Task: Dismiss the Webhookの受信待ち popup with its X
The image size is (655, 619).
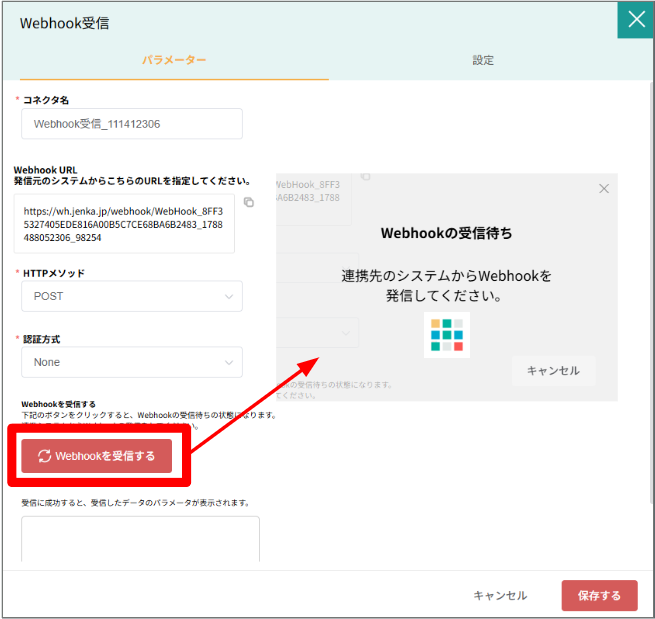Action: click(x=604, y=189)
